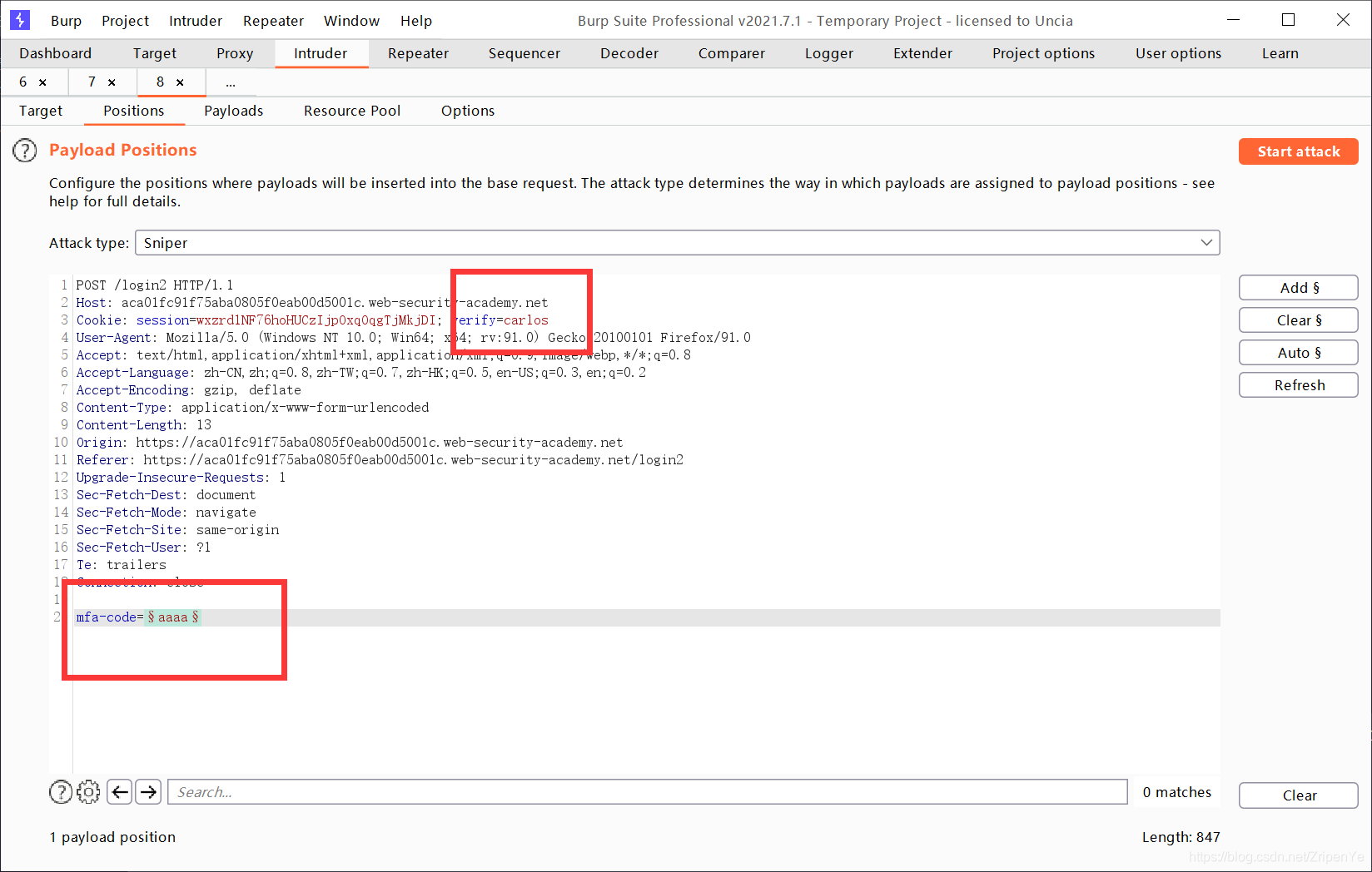The image size is (1372, 872).
Task: Switch to the Comparer tab
Action: [732, 53]
